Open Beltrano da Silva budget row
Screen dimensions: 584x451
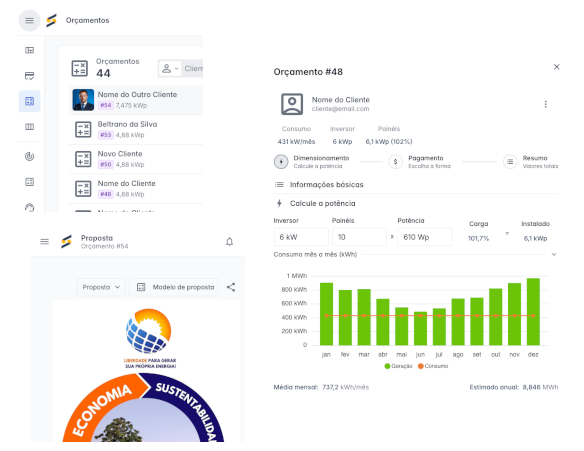(x=136, y=129)
